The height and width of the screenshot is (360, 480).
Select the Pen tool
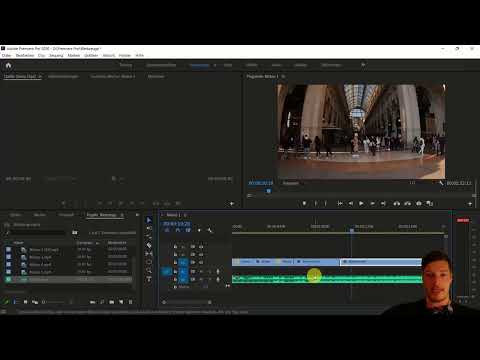tap(149, 262)
